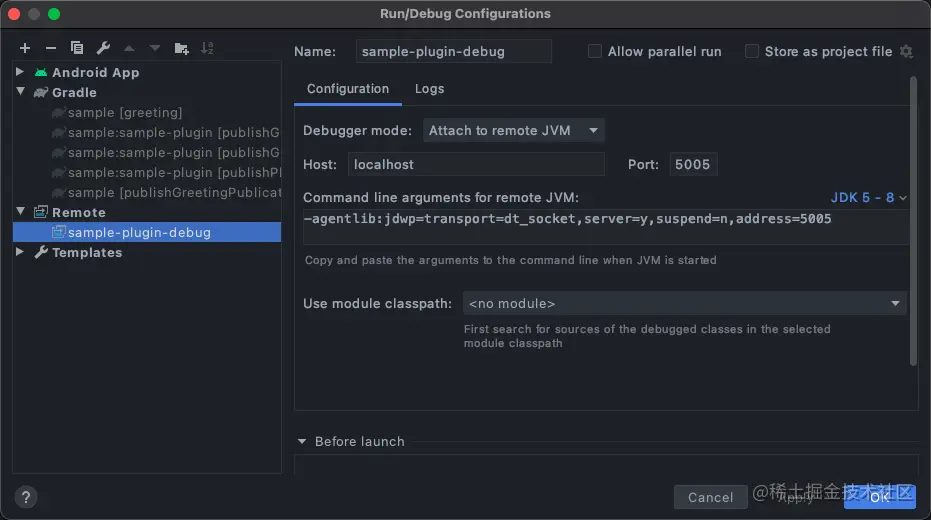Open the Use module classpath dropdown
Screen dimensions: 931x520
tap(684, 304)
